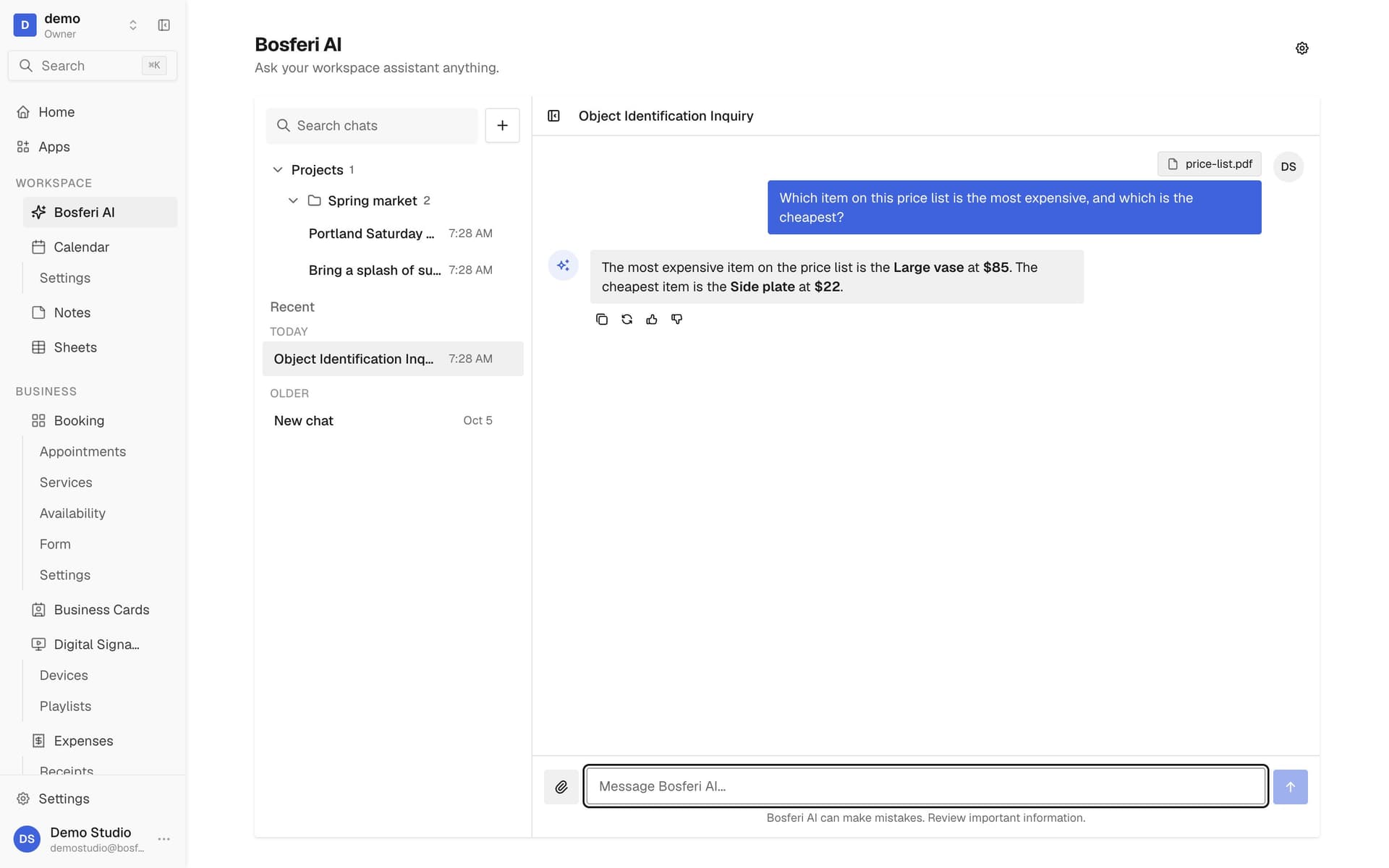Open the Demo Studio account options ellipsis
Image resolution: width=1389 pixels, height=868 pixels.
click(164, 839)
